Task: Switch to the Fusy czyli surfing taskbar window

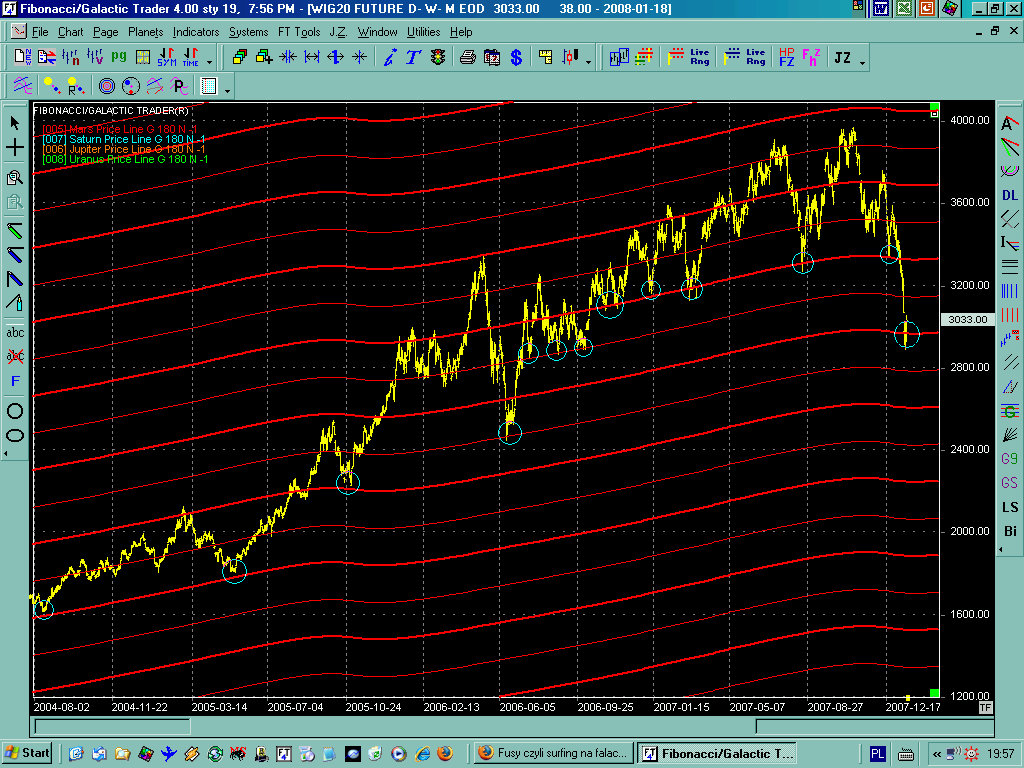Action: point(552,753)
